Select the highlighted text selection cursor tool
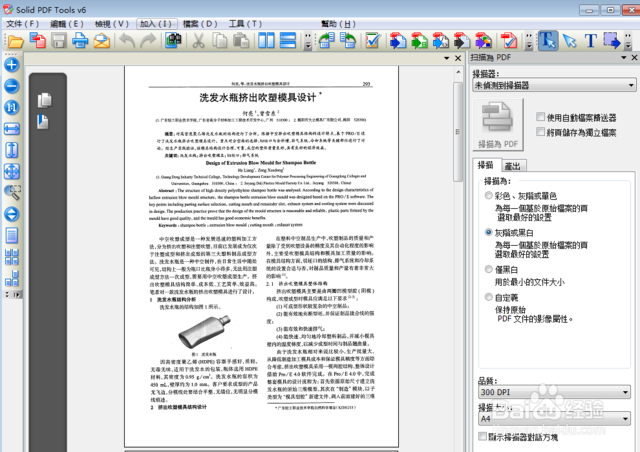 pos(548,41)
